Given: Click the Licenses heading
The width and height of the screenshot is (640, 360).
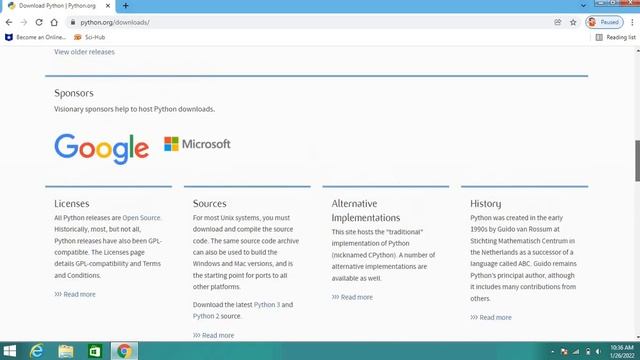Looking at the screenshot, I should click(x=71, y=203).
